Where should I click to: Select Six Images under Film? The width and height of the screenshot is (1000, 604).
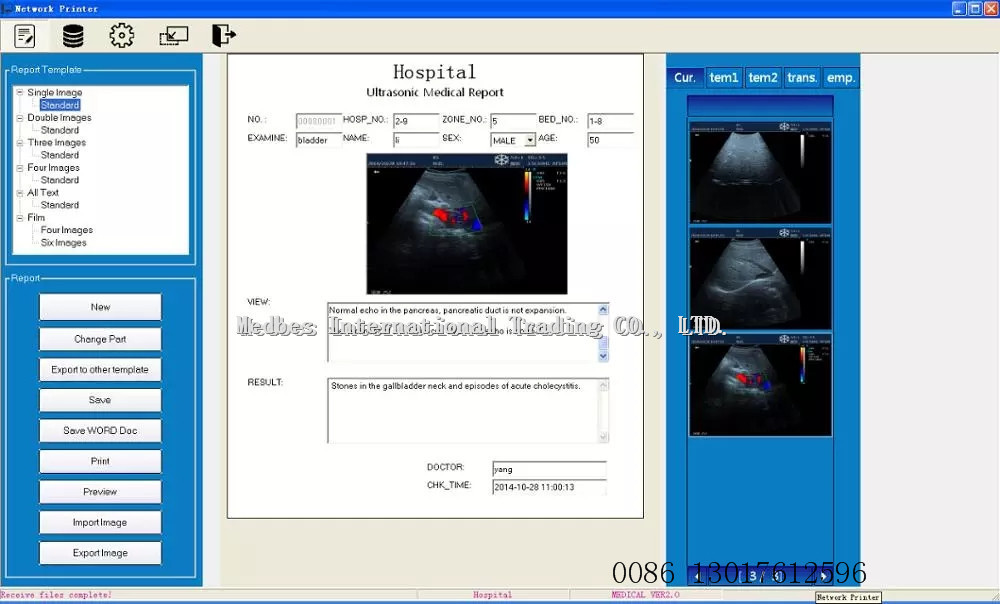(x=64, y=242)
